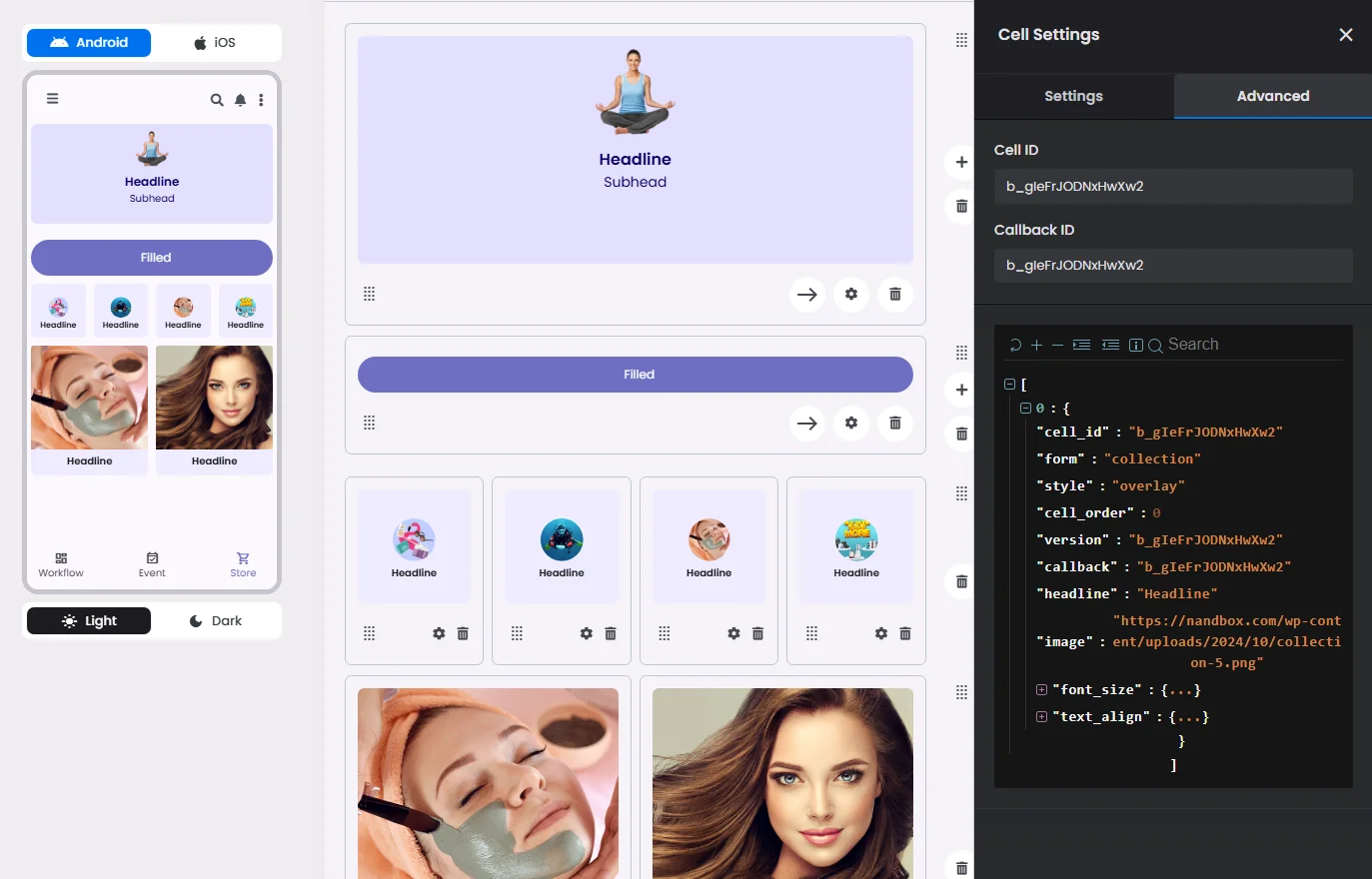The image size is (1372, 879).
Task: Tap the search icon in phone preview
Action: click(217, 100)
